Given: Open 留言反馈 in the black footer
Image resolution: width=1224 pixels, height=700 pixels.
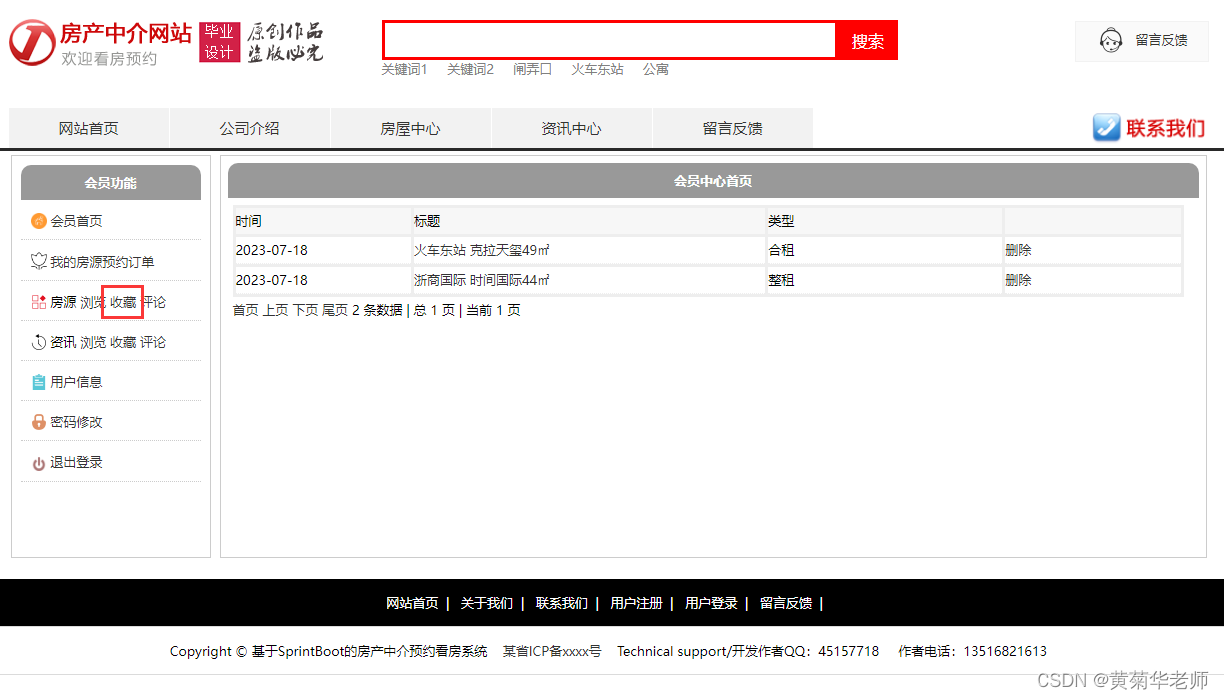Looking at the screenshot, I should coord(786,603).
